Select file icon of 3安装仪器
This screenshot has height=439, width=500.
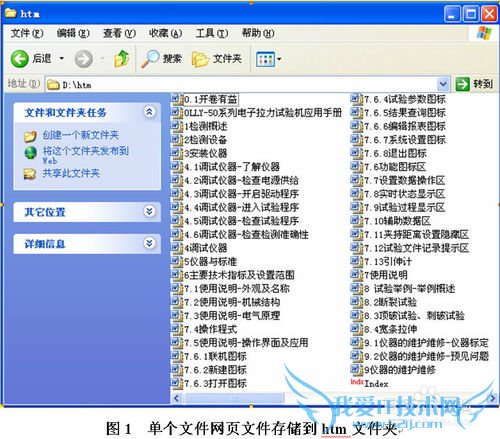pyautogui.click(x=176, y=153)
